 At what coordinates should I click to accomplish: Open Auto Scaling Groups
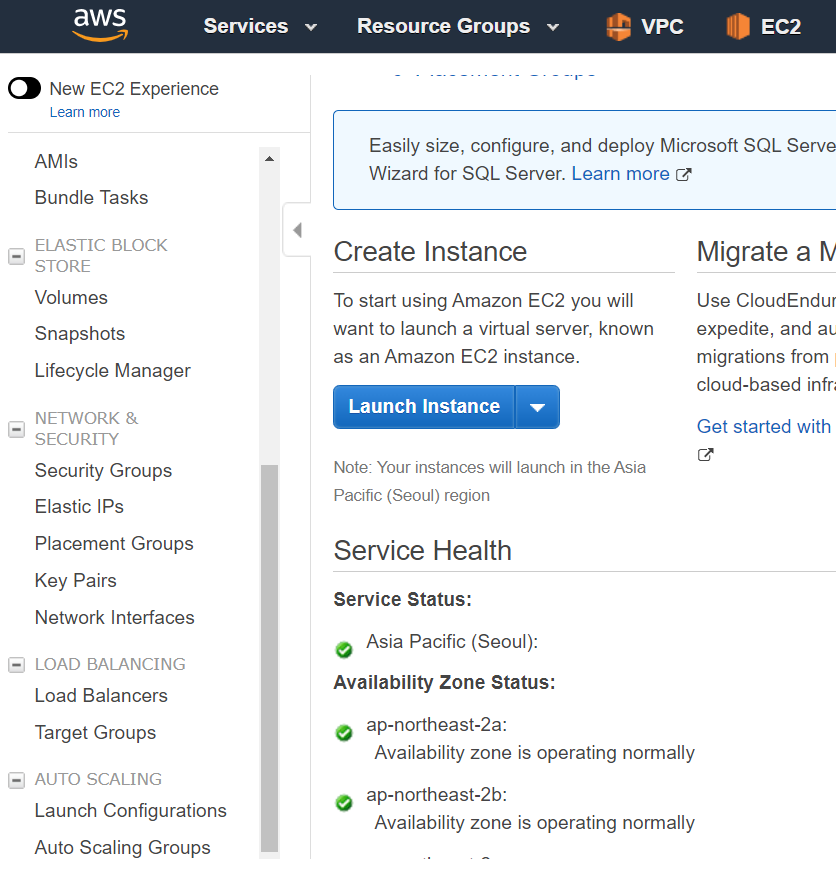coord(123,847)
